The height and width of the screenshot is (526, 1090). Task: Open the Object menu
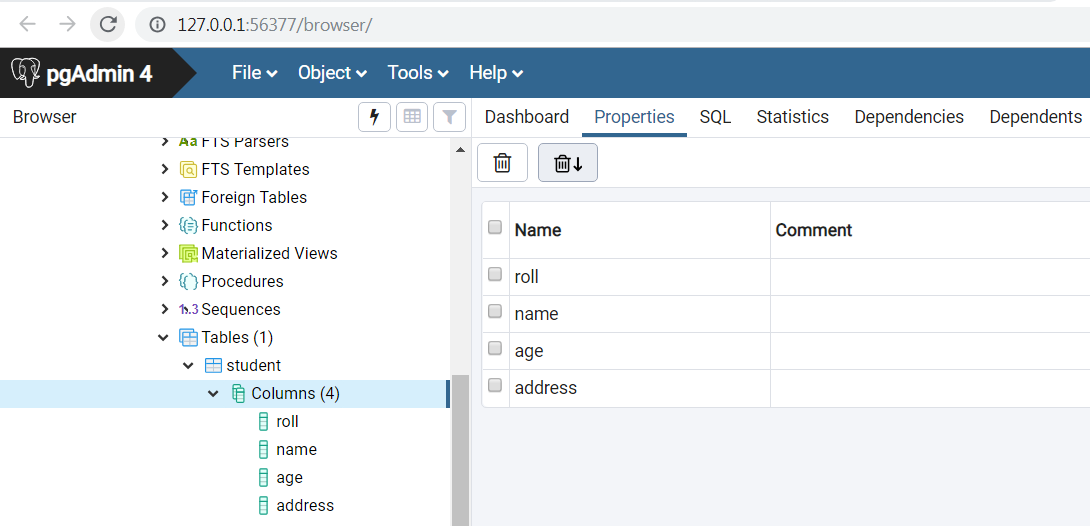332,72
